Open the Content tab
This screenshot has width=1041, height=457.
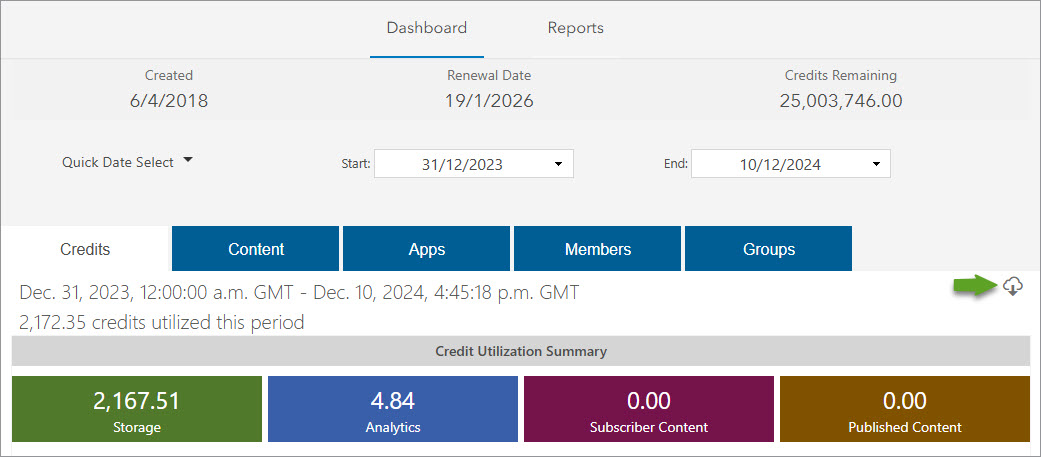256,249
